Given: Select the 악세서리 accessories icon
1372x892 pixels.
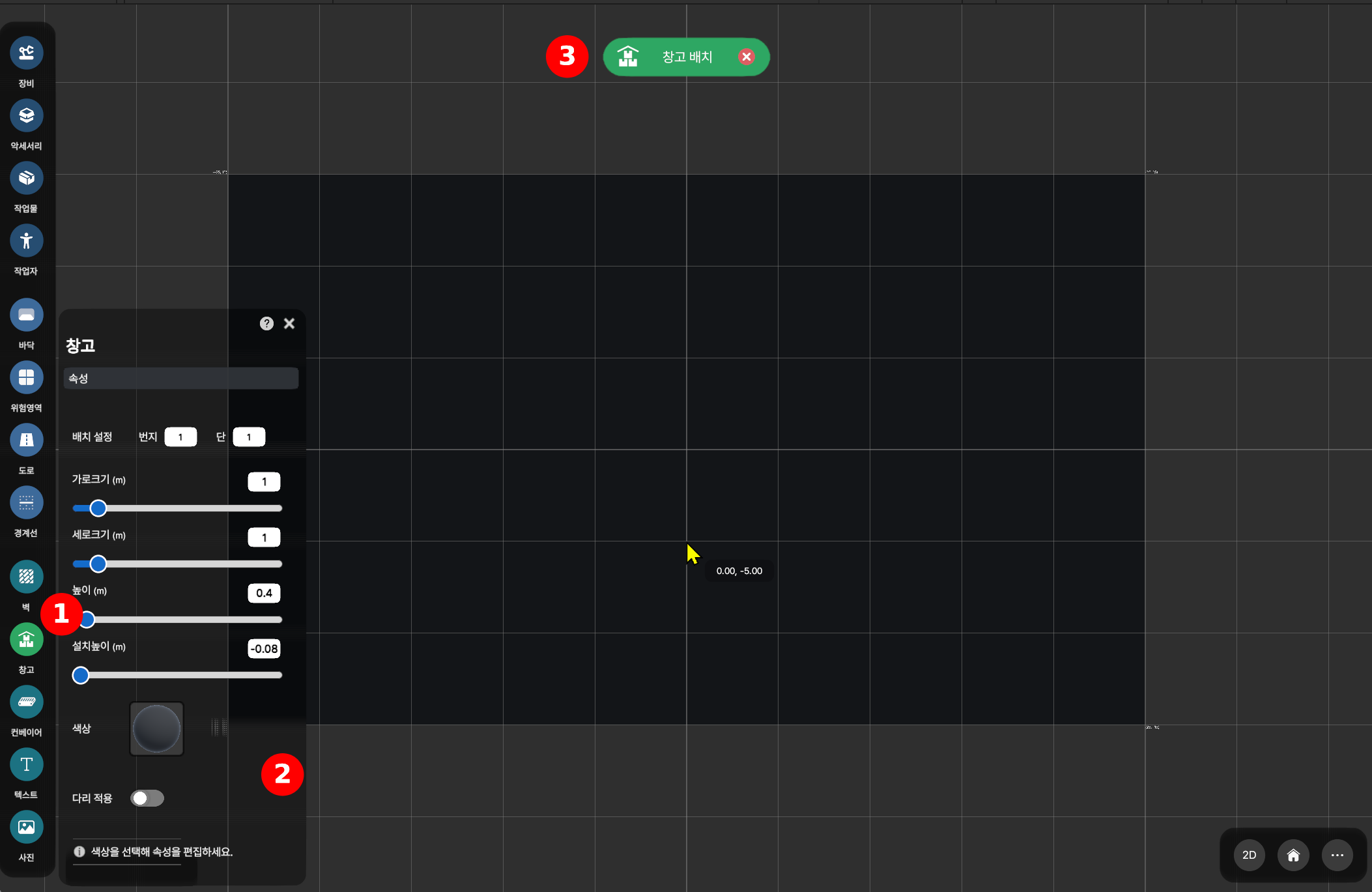Looking at the screenshot, I should click(x=26, y=115).
